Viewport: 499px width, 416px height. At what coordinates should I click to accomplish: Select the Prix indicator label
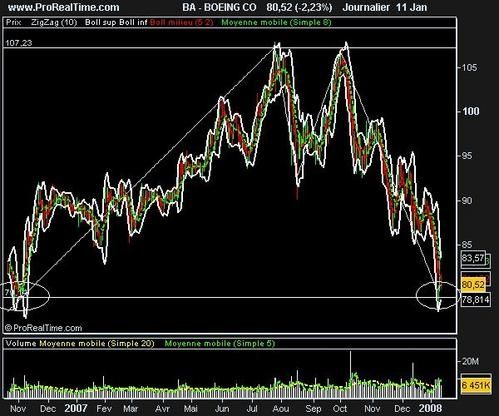pos(13,22)
